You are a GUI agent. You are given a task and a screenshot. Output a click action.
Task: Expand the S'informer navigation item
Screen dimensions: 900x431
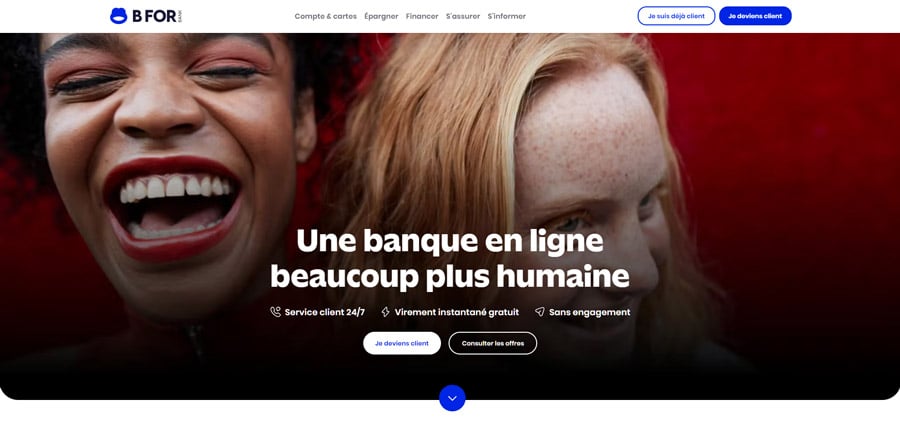pyautogui.click(x=507, y=16)
